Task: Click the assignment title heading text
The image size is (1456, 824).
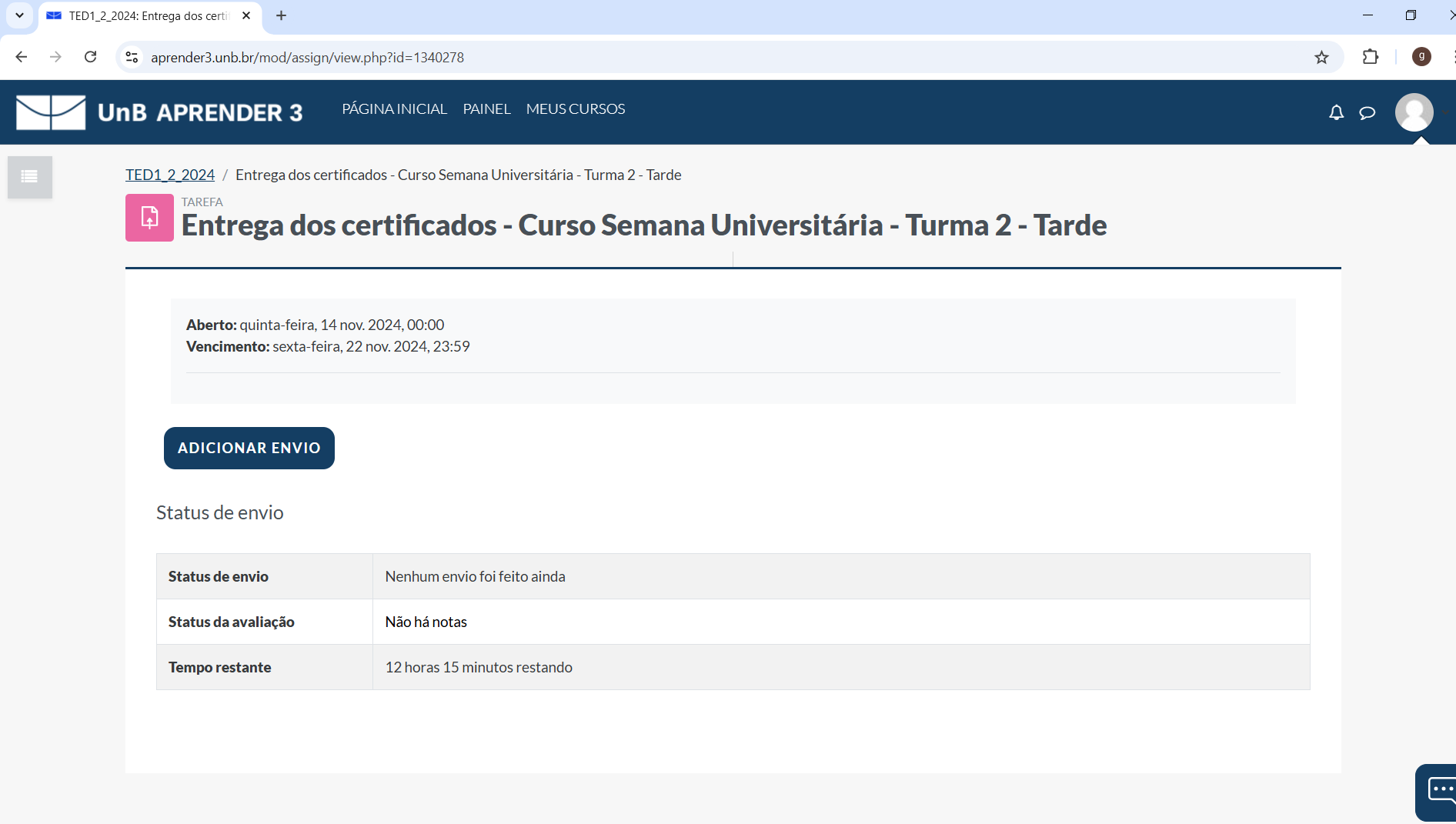Action: point(644,225)
